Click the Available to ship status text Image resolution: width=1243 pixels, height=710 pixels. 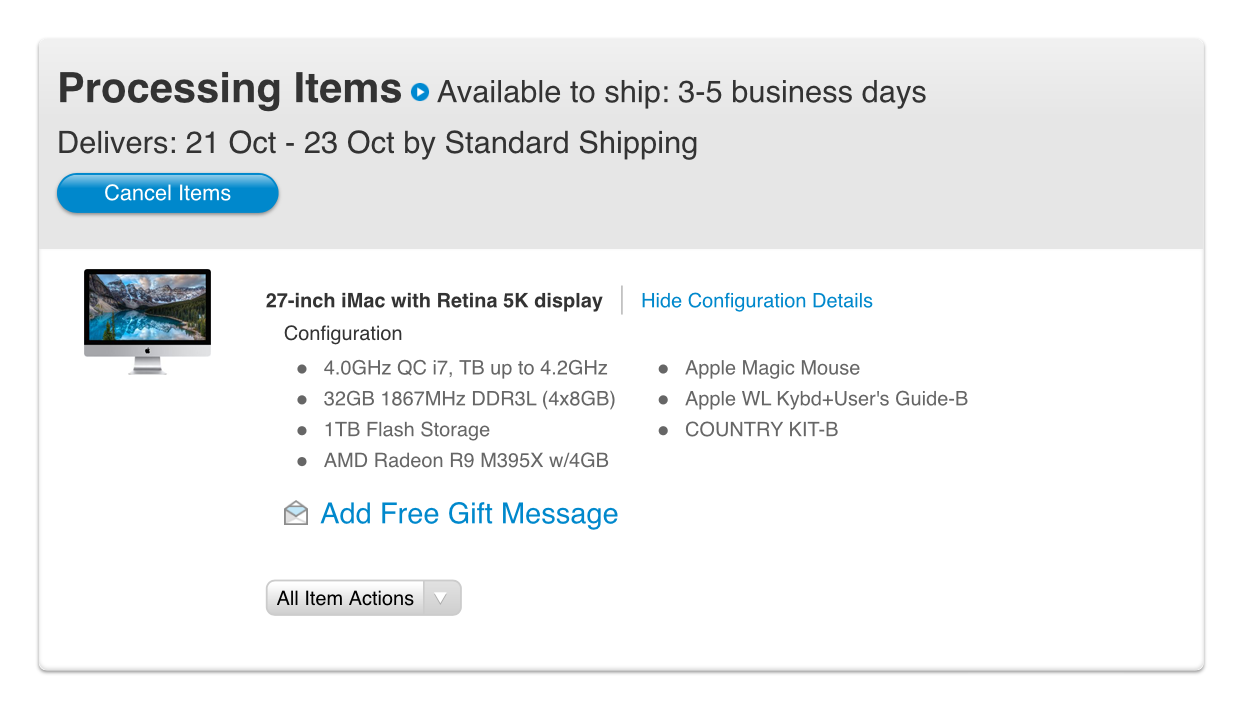[x=682, y=93]
